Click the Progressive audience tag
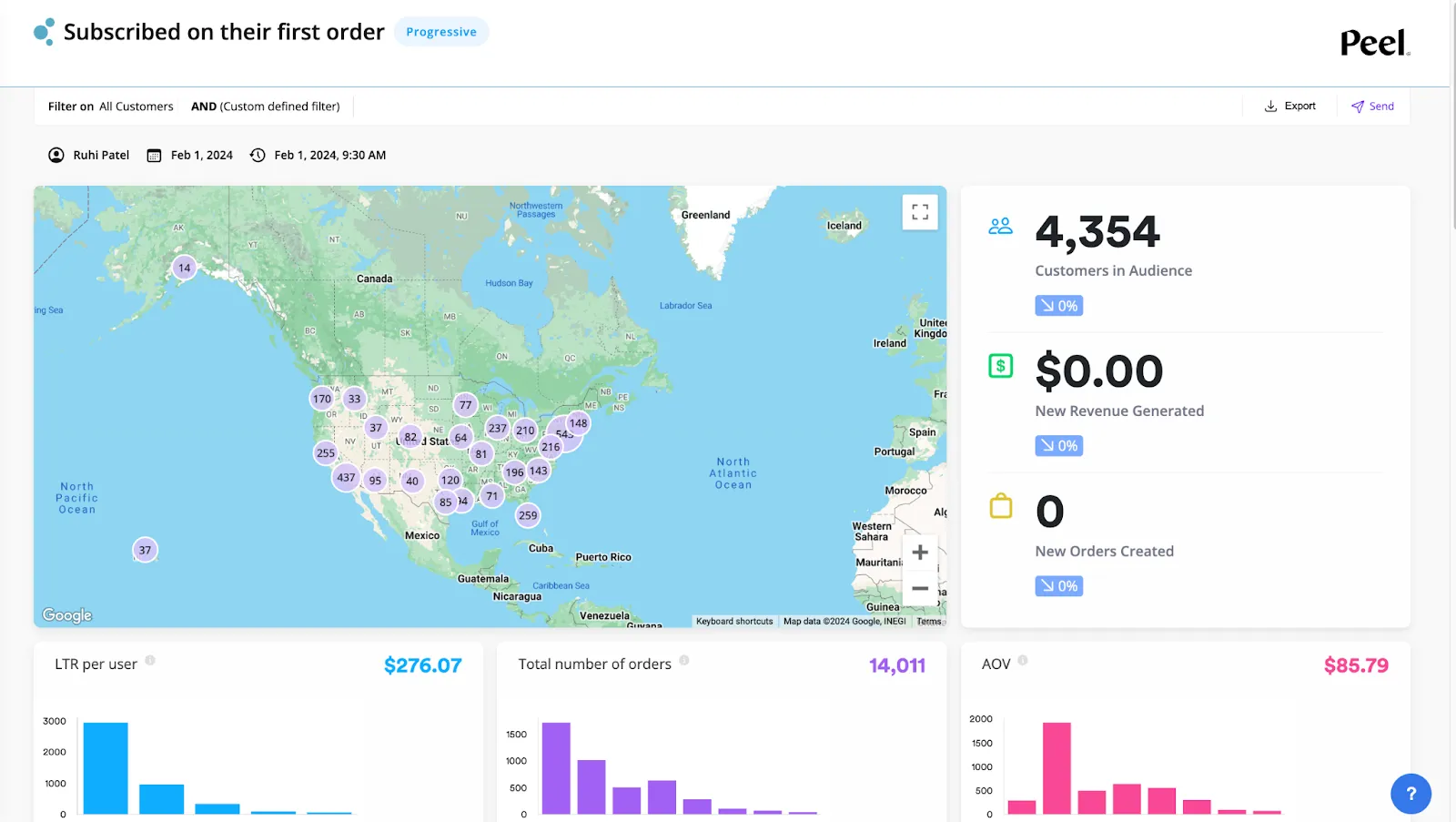Screen dimensions: 1456x822 click(x=441, y=32)
